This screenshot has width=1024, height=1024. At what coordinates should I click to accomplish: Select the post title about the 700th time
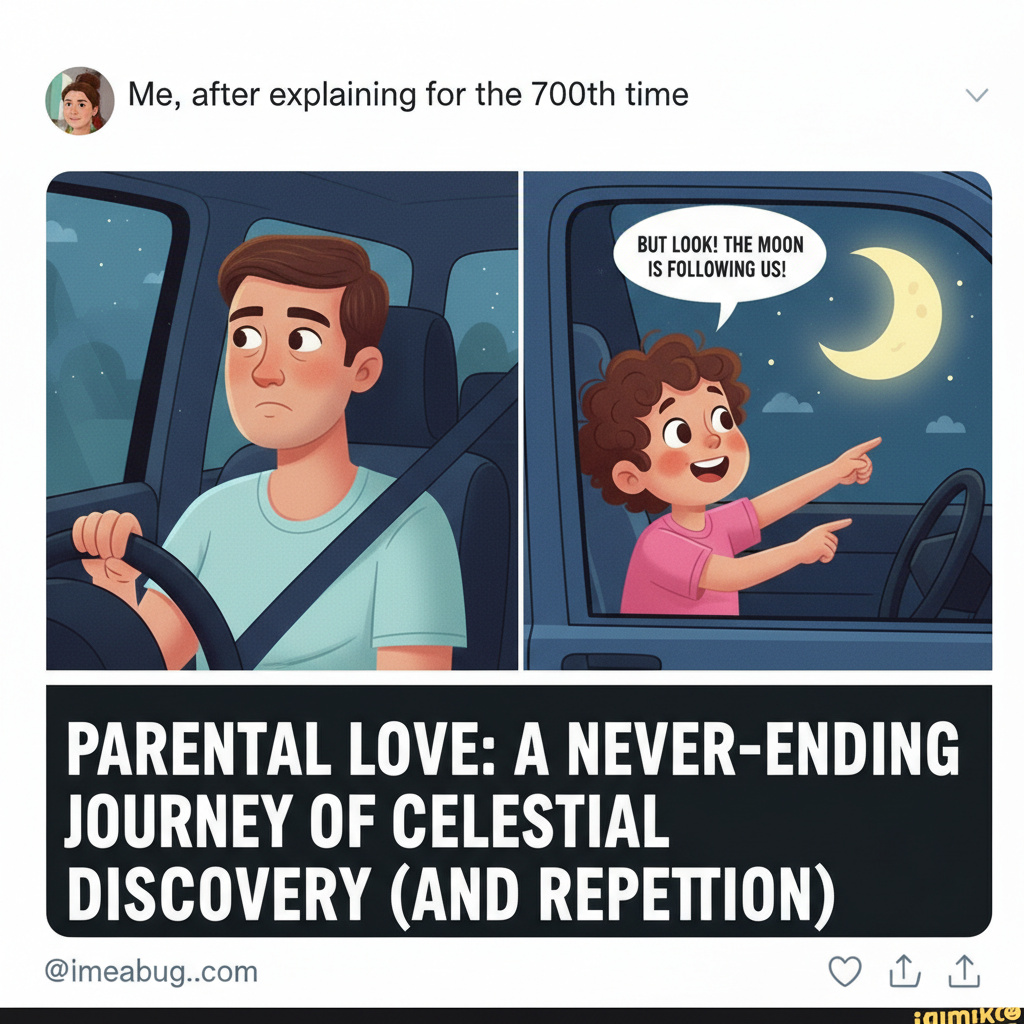408,96
